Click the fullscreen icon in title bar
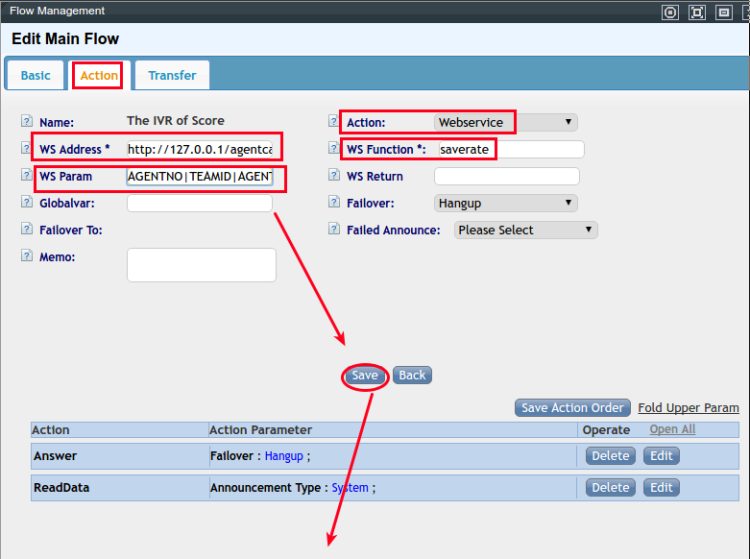The height and width of the screenshot is (559, 750). coord(697,12)
